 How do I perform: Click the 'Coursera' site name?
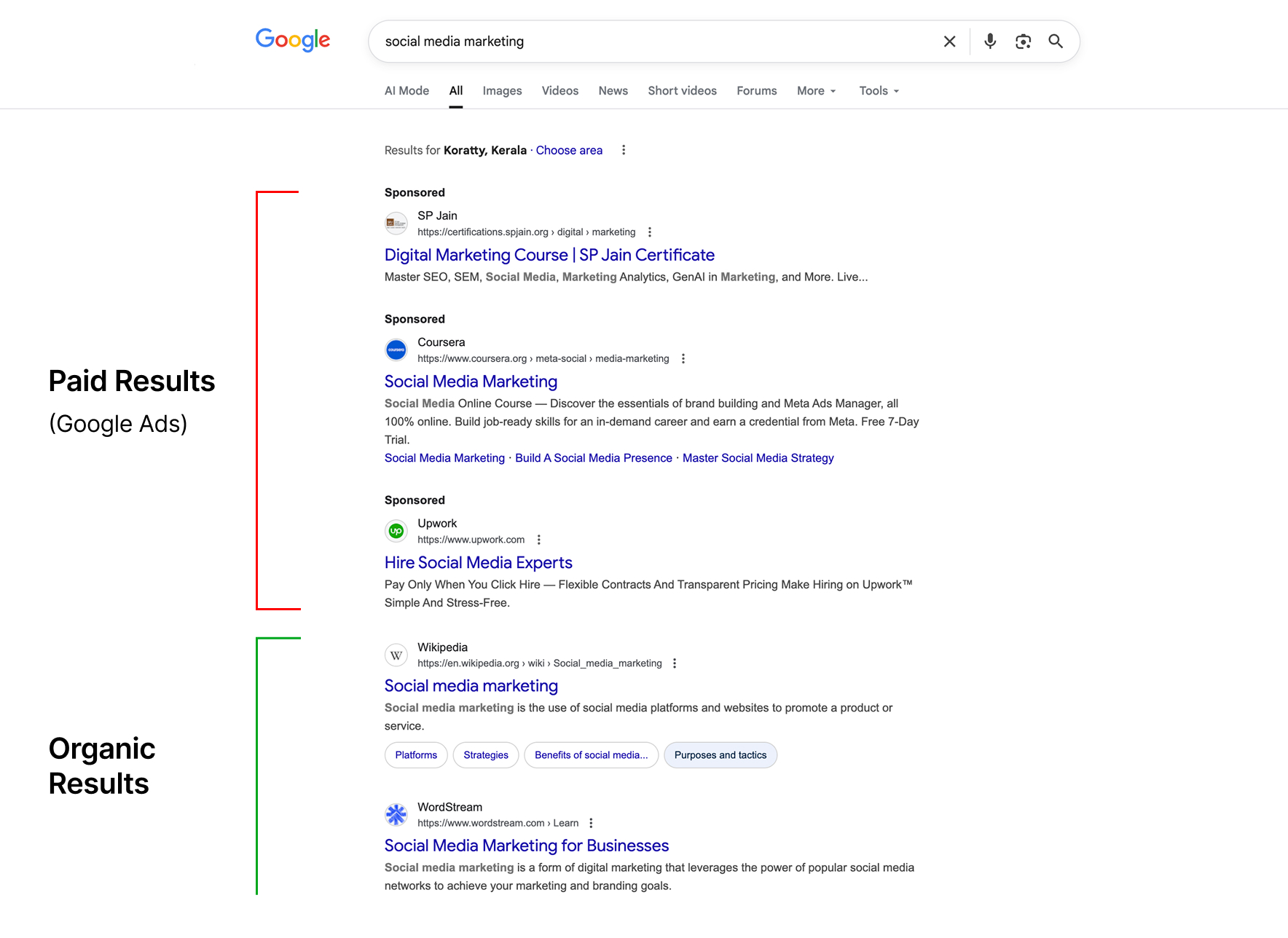[441, 342]
